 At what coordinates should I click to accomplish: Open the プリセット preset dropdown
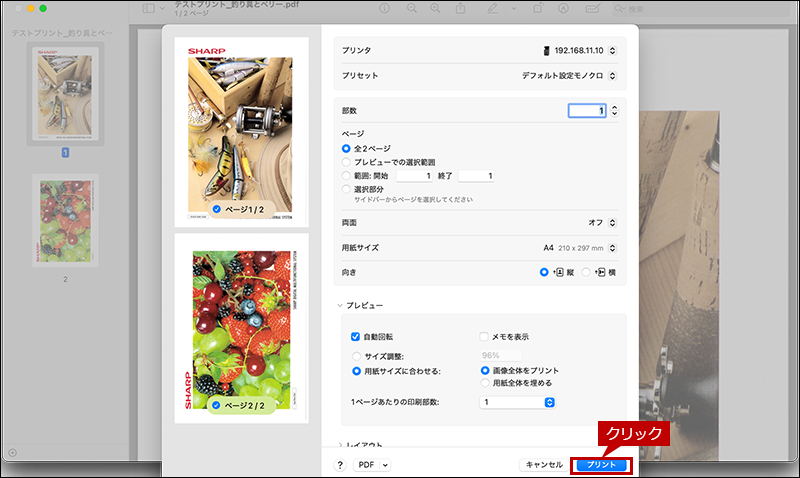point(568,75)
